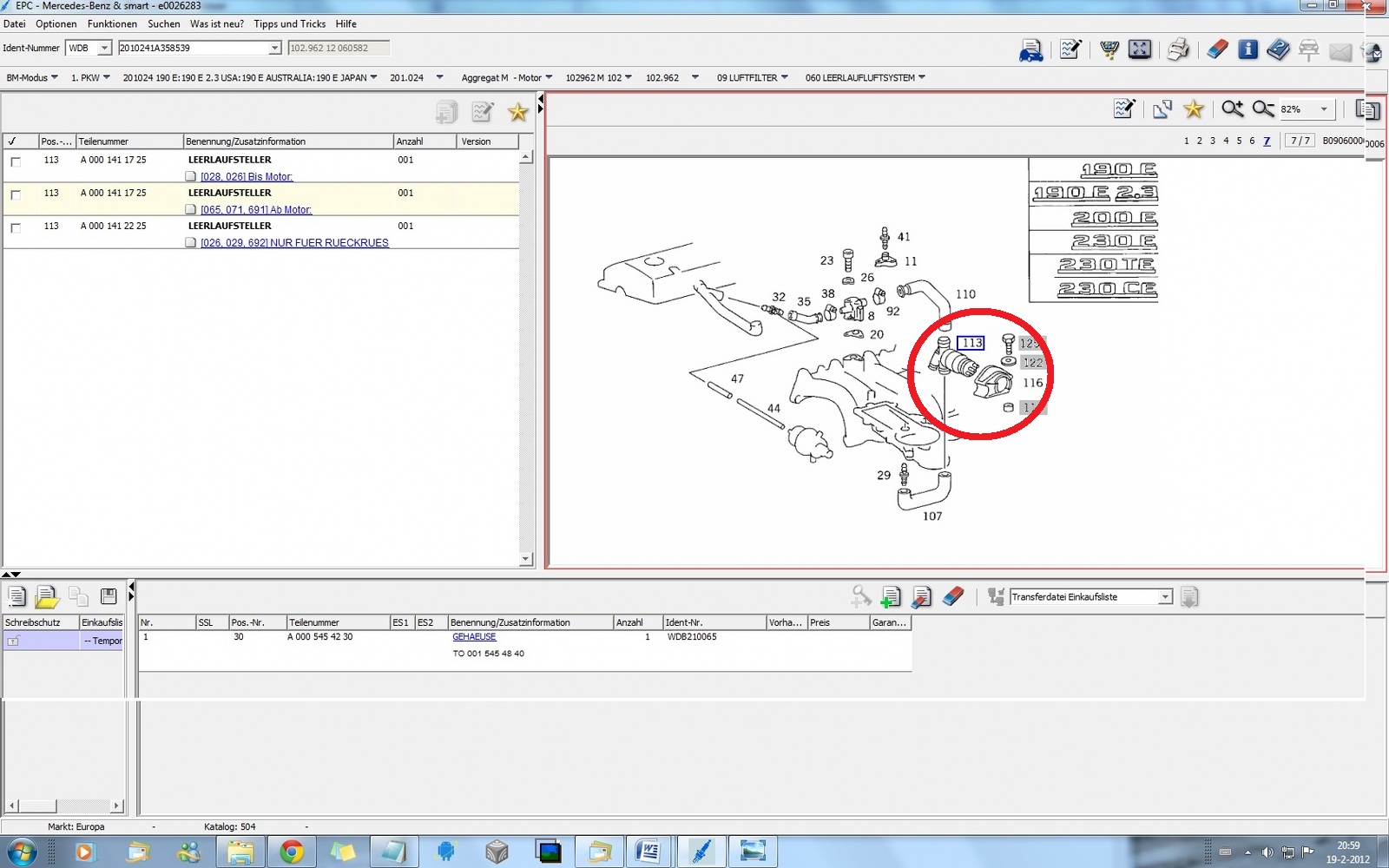This screenshot has width=1389, height=868.
Task: Open the vehicle datacard icon in top toolbar
Action: pyautogui.click(x=1030, y=50)
